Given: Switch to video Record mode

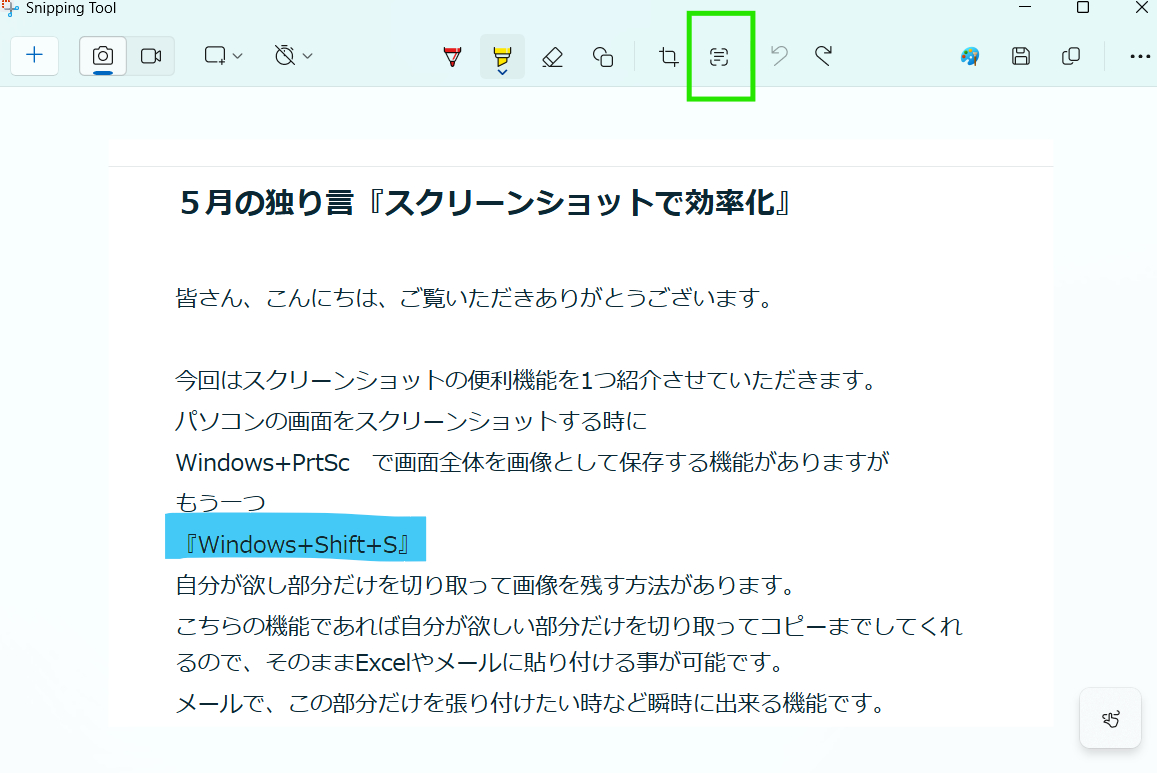Looking at the screenshot, I should tap(151, 56).
